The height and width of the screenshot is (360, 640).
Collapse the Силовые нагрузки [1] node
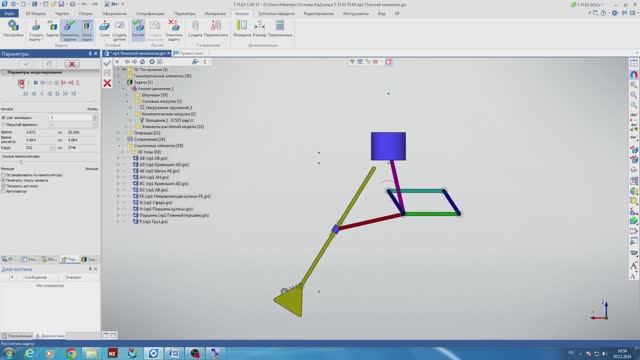(127, 101)
